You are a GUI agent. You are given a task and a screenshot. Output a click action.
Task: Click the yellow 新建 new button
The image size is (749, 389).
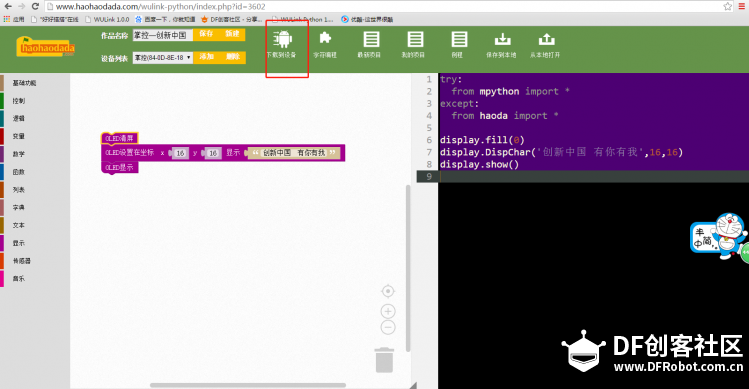[232, 34]
